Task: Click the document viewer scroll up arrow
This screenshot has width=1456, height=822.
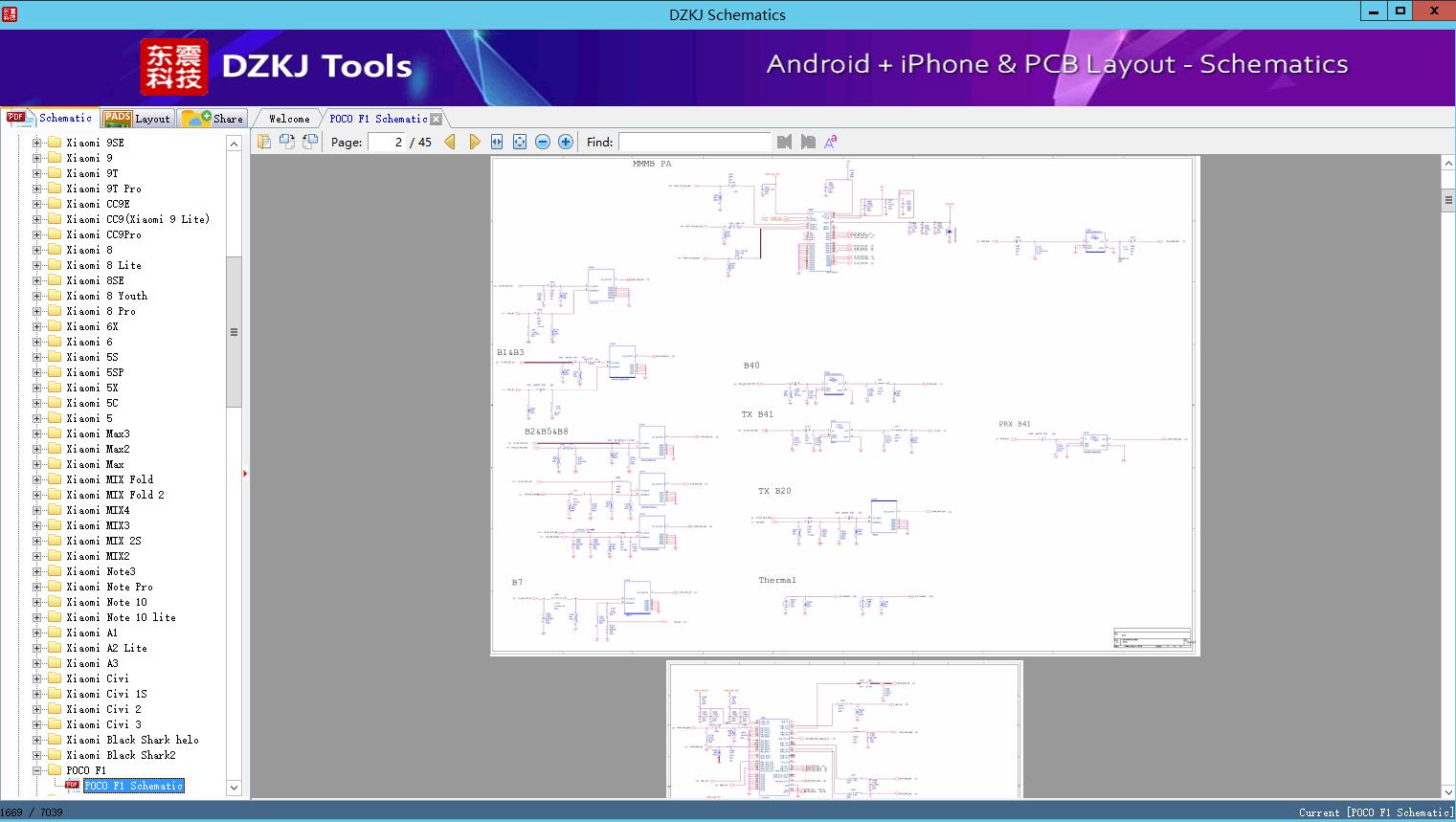Action: click(x=1448, y=164)
